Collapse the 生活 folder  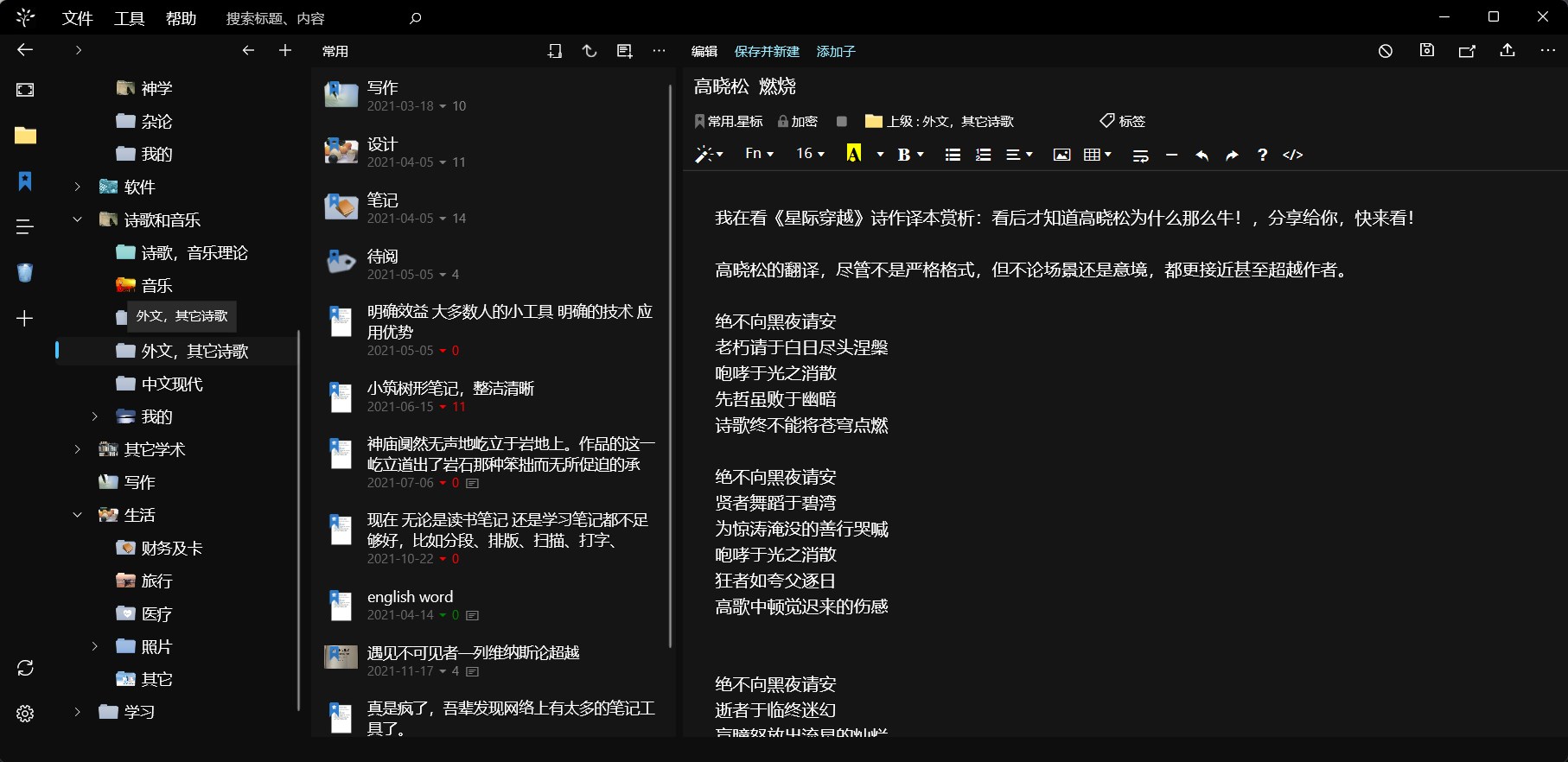(77, 515)
